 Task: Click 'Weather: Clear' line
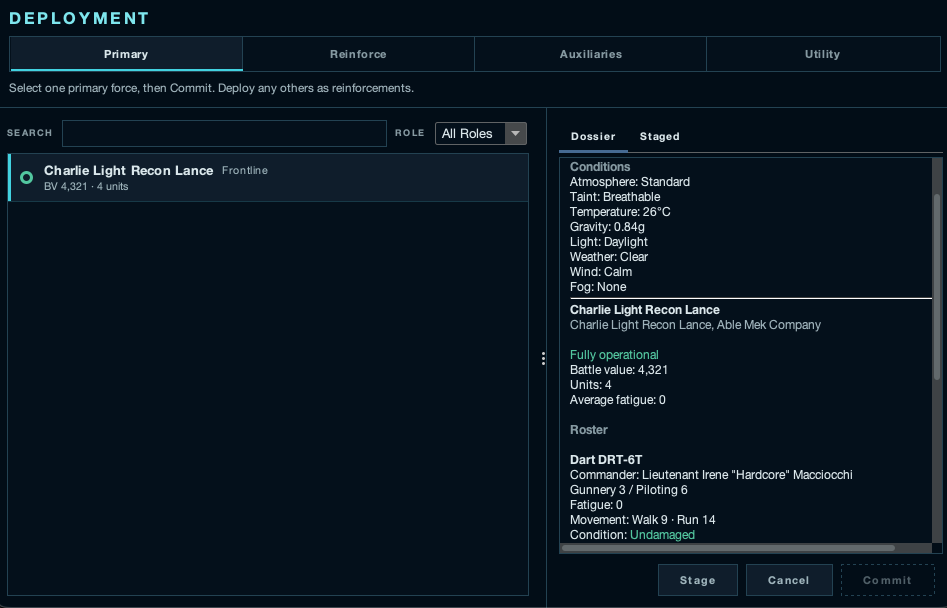point(609,257)
